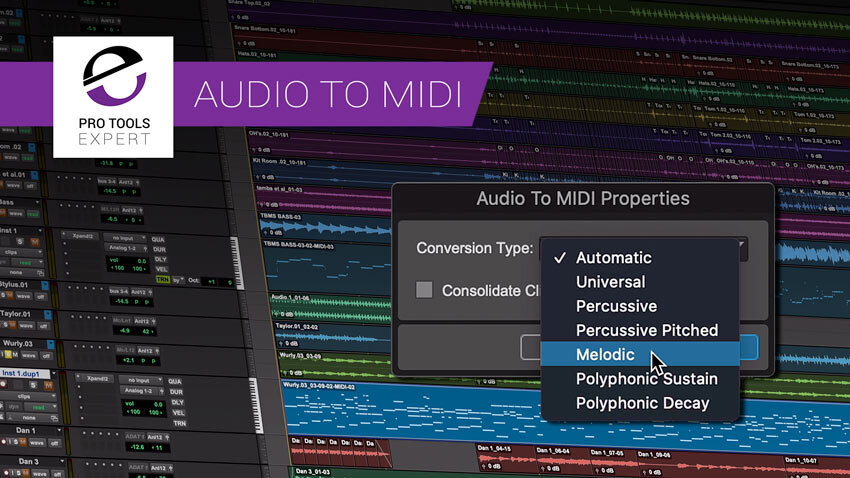Toggle the green TRN button on Inst 1

pyautogui.click(x=163, y=279)
